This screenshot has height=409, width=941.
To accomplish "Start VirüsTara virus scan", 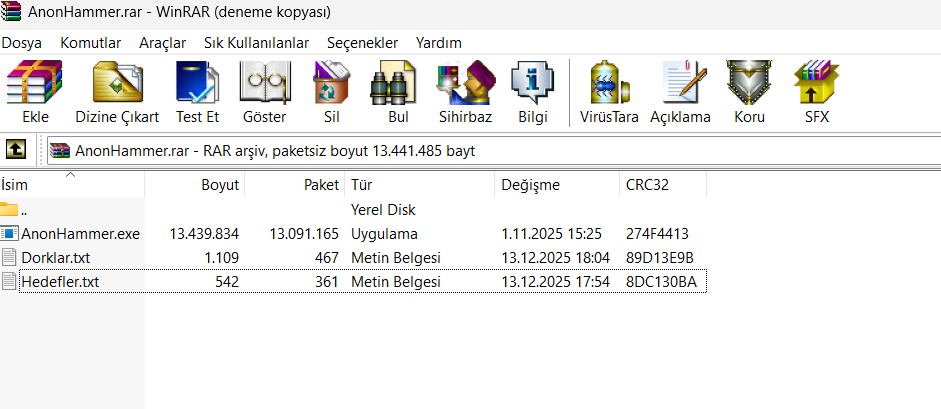I will (x=609, y=82).
